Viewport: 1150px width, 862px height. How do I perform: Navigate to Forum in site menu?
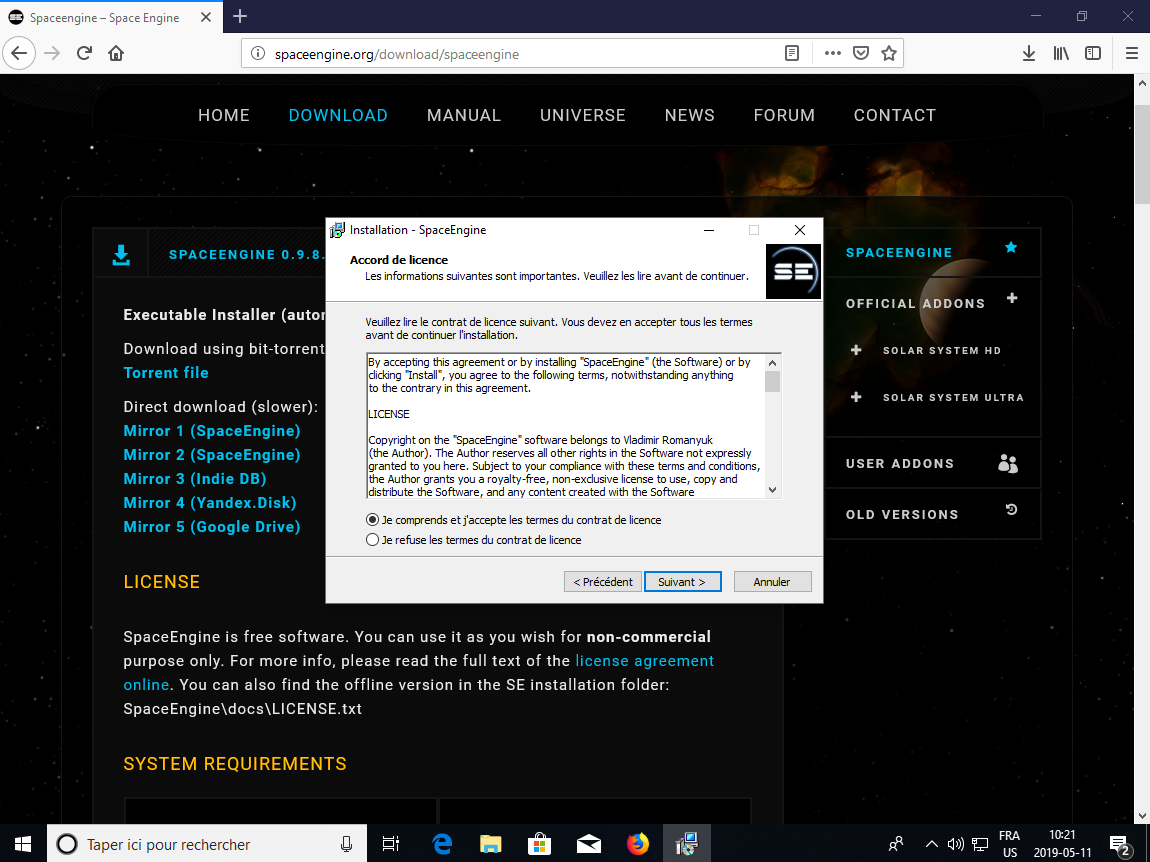point(784,115)
